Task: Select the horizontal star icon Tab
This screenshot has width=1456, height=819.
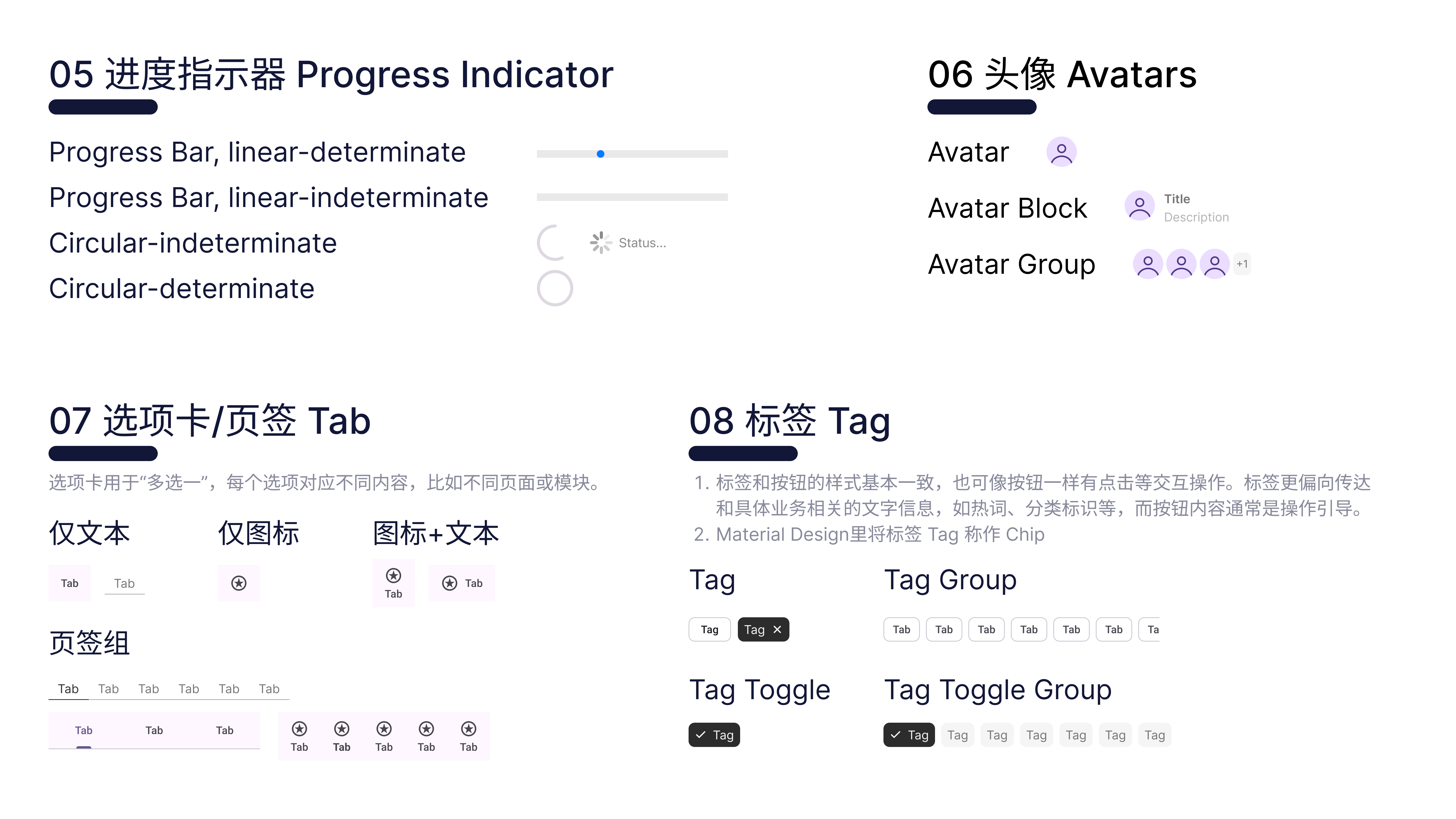Action: [x=462, y=583]
